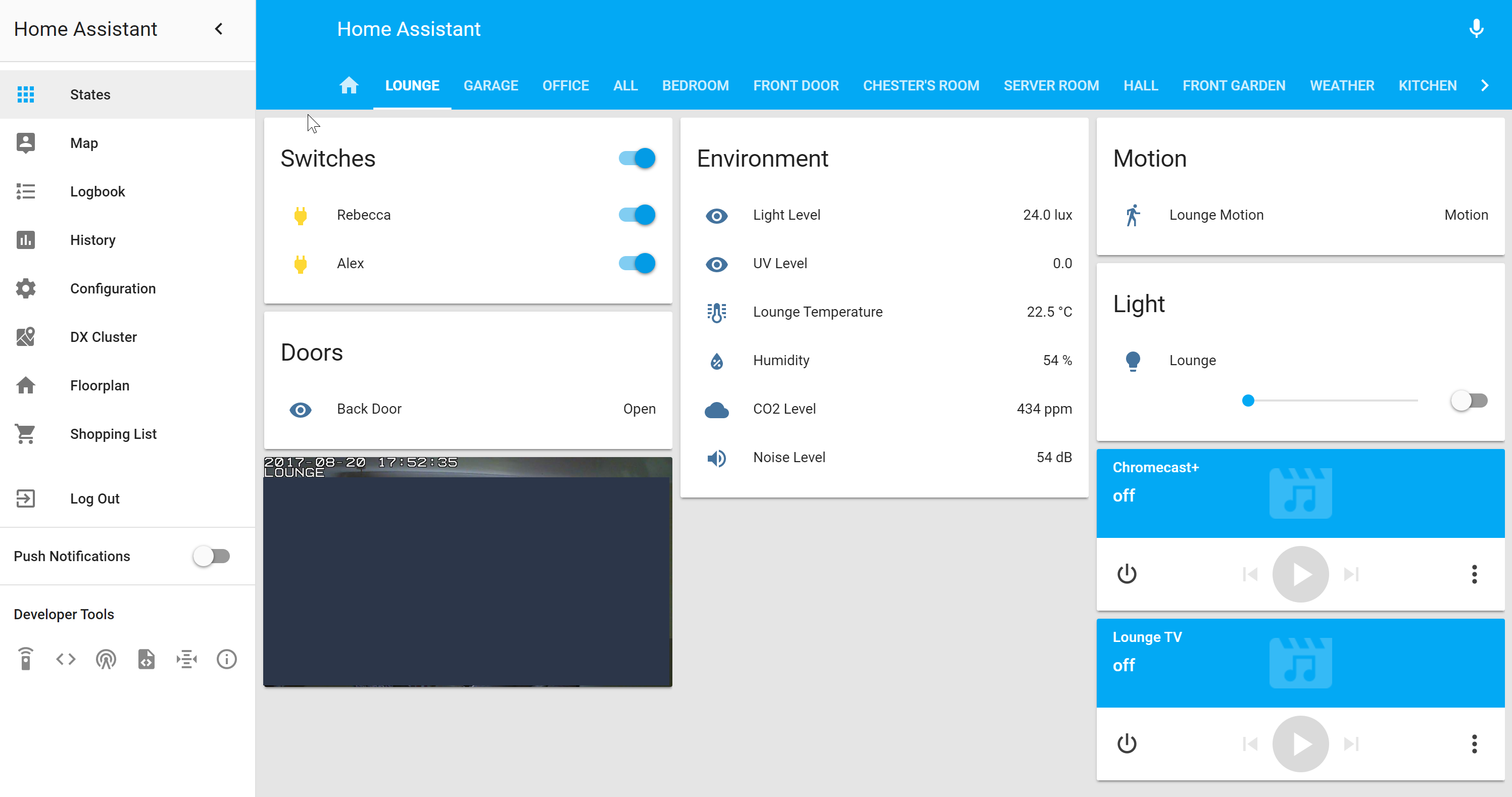The image size is (1512, 797).
Task: Open the developer tools info icon
Action: [x=226, y=659]
